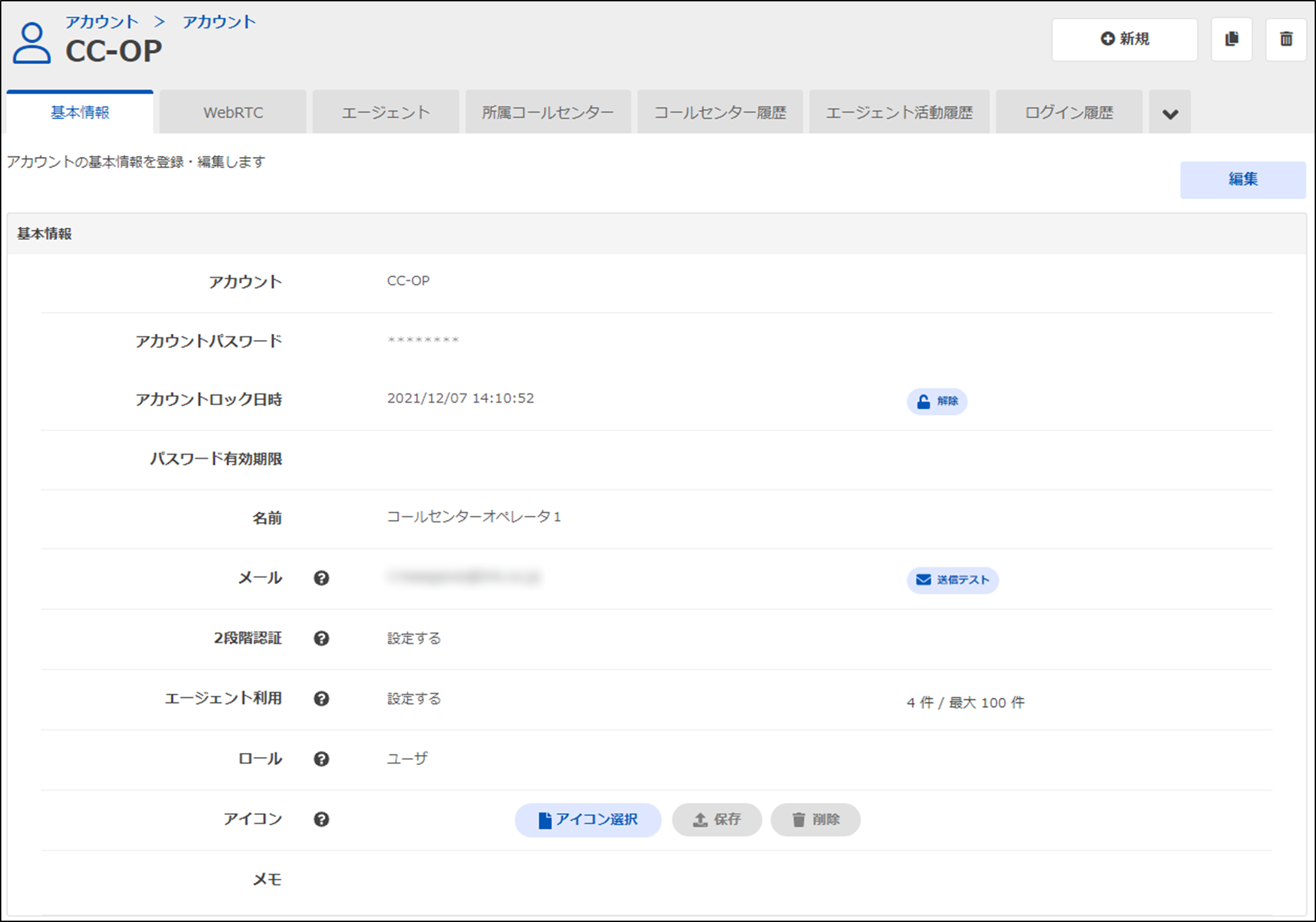The height and width of the screenshot is (922, 1316).
Task: Click description アカウントの基本情報を登録・編集します
Action: coord(136,162)
